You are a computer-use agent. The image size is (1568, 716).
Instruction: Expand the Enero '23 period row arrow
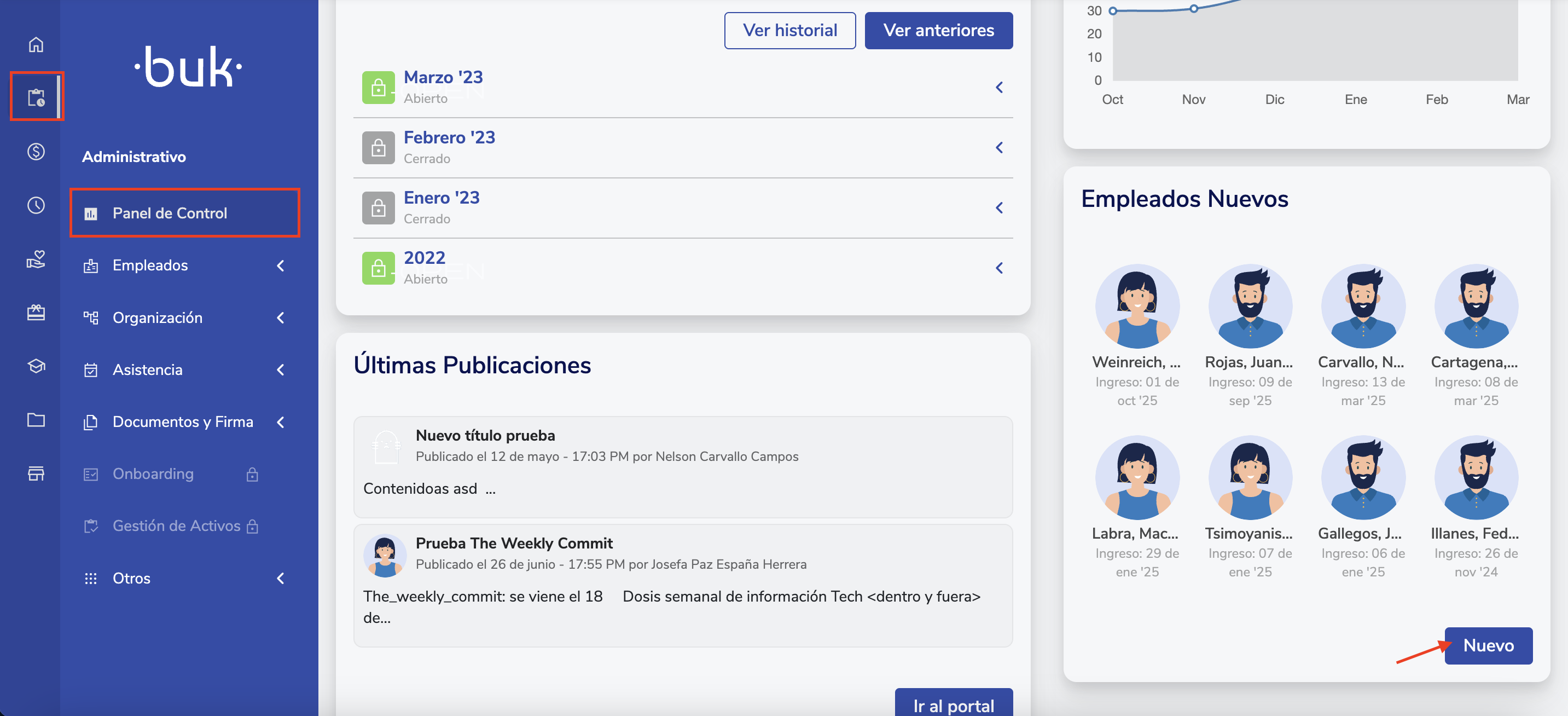point(999,208)
